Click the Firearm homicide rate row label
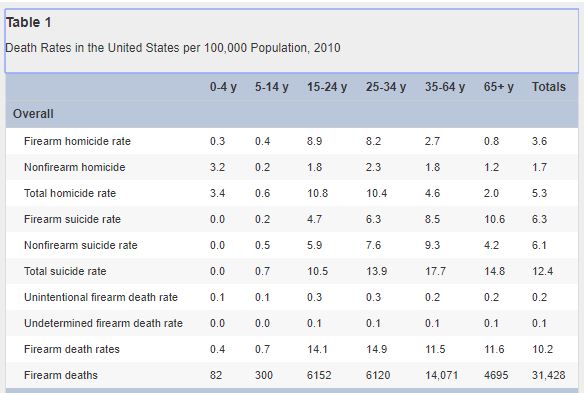584x393 pixels. click(x=77, y=141)
